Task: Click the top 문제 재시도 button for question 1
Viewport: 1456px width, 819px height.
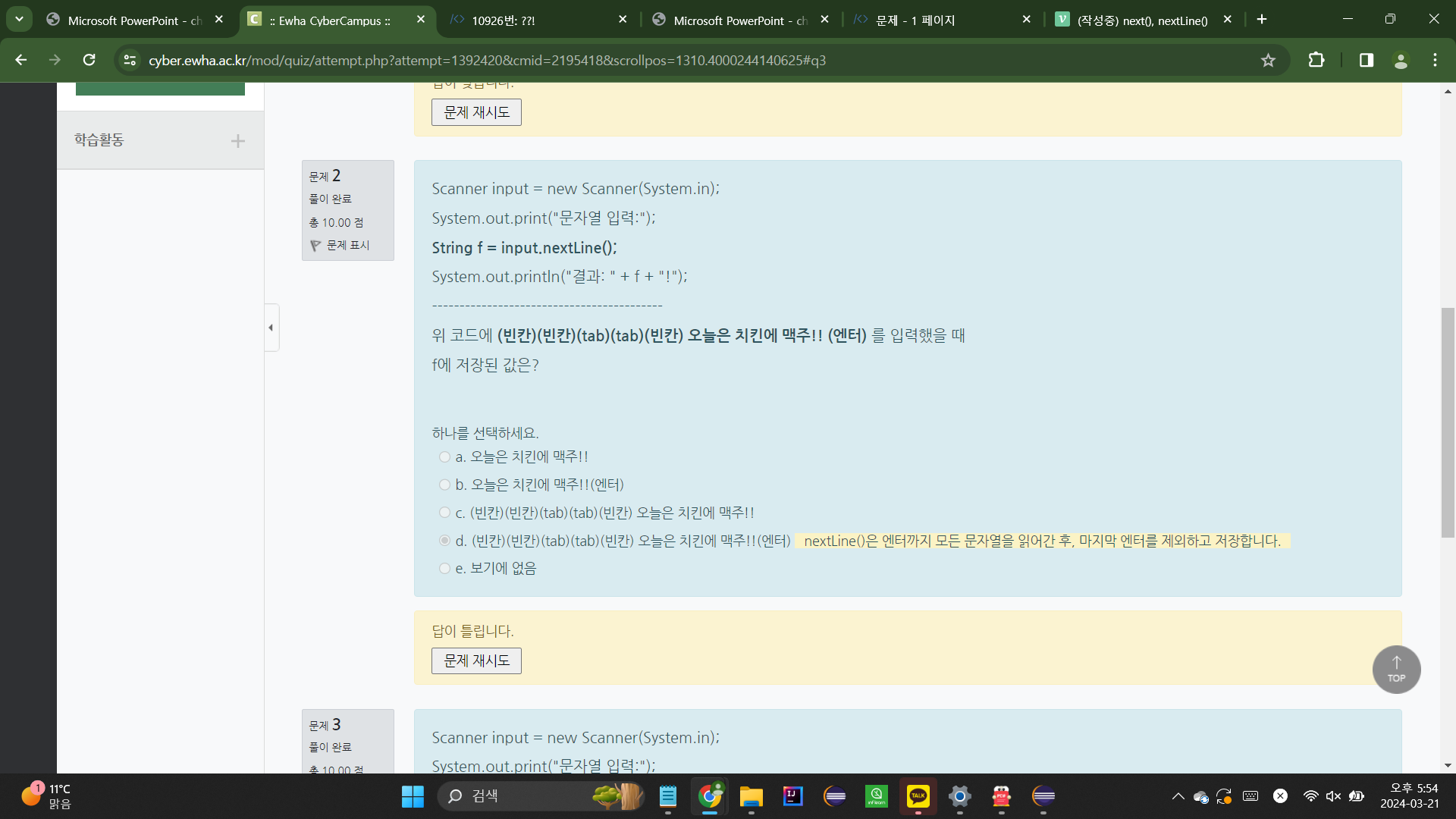Action: (476, 113)
